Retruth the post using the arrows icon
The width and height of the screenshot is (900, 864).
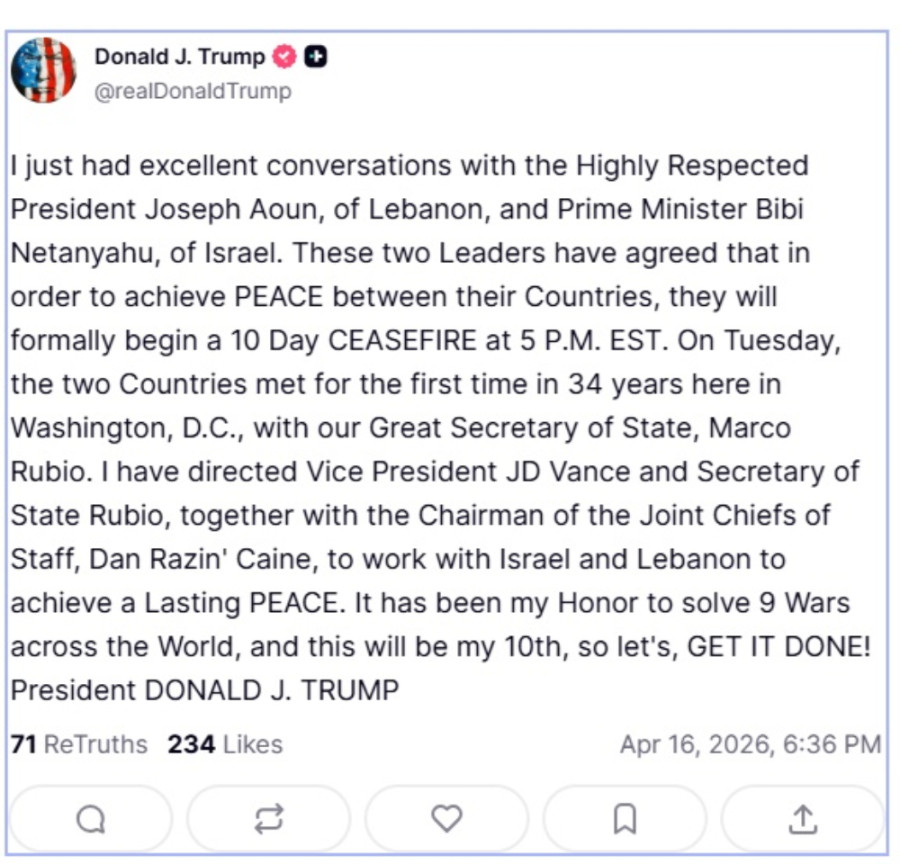pyautogui.click(x=269, y=817)
